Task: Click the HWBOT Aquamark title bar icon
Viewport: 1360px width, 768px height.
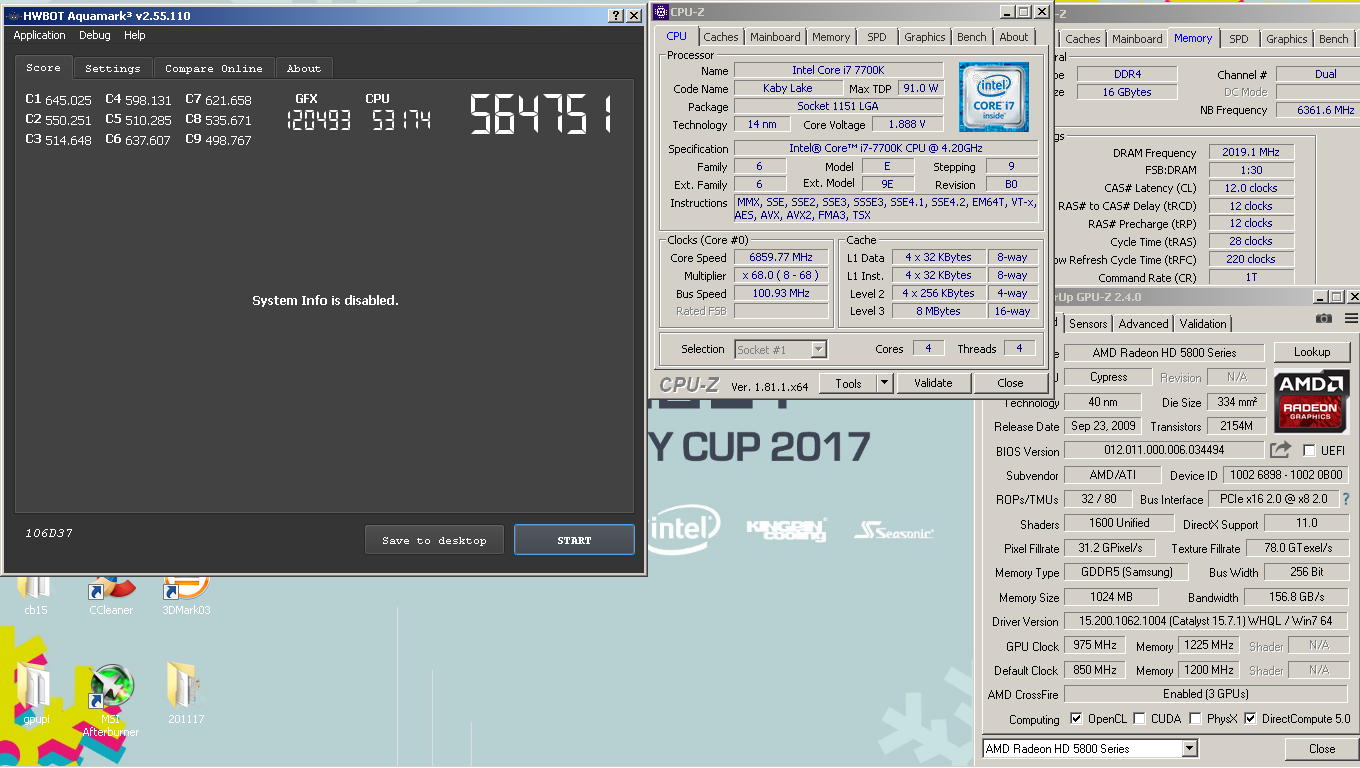Action: point(13,16)
